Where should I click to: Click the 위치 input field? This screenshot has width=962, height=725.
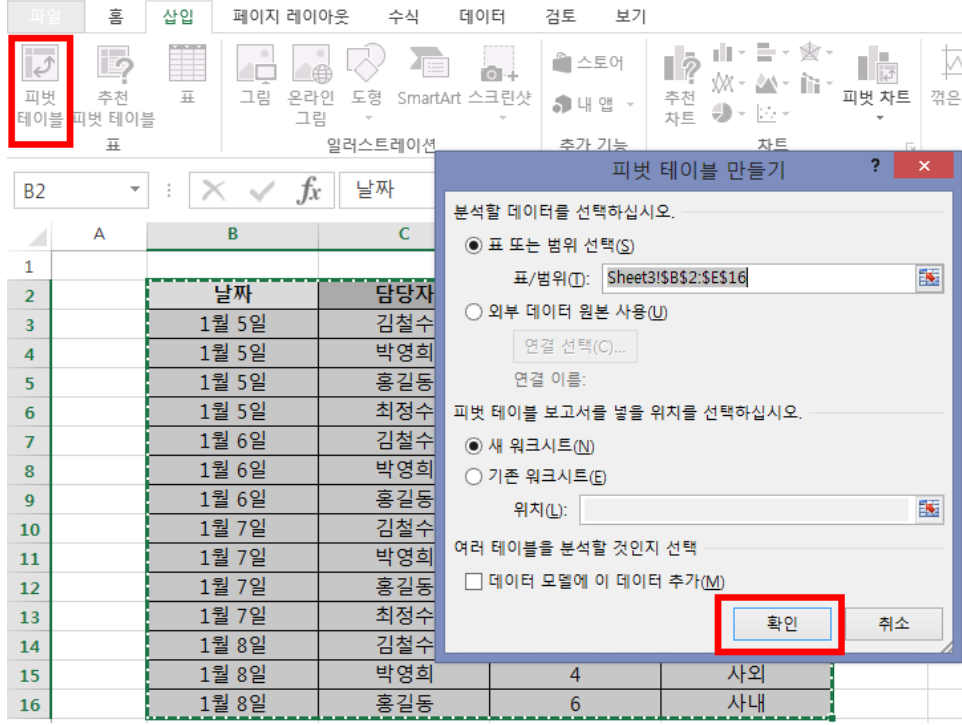(x=748, y=510)
